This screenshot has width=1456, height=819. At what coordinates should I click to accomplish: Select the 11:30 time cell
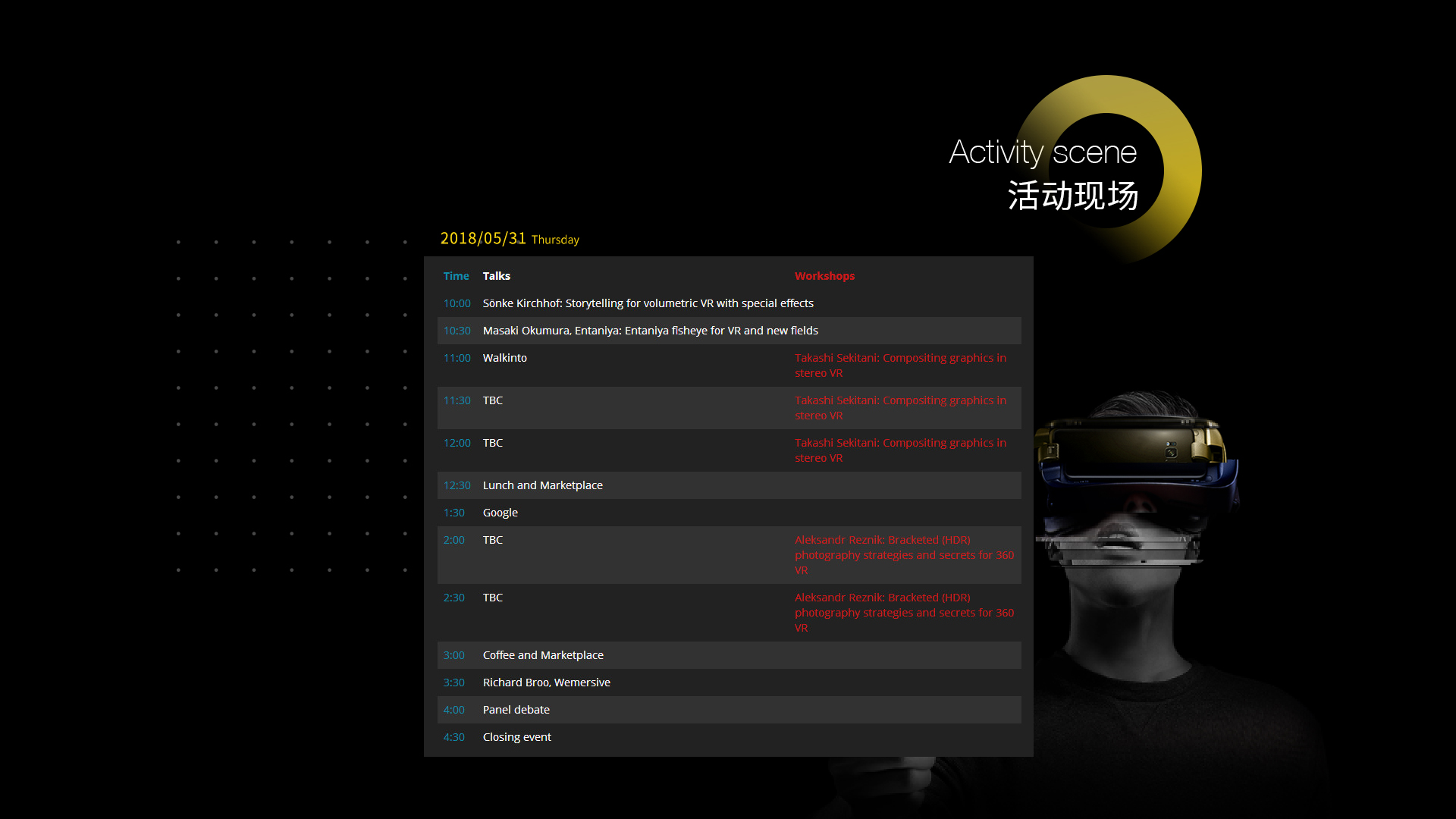[x=457, y=400]
